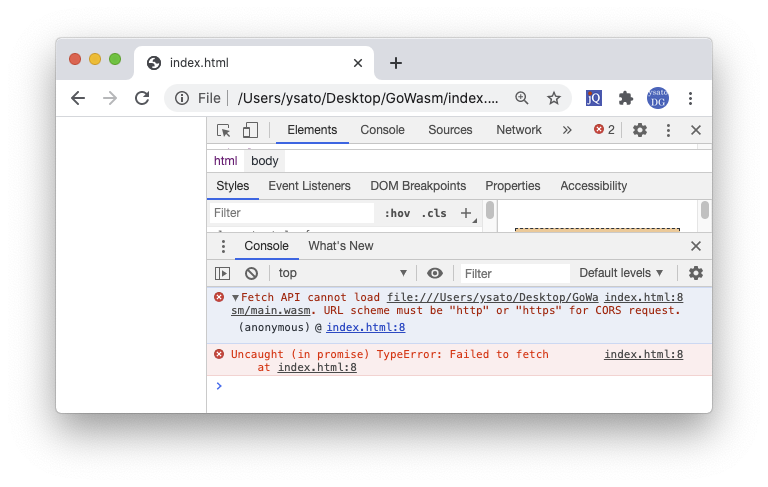This screenshot has width=768, height=487.
Task: Select the inspect element picker icon
Action: pyautogui.click(x=224, y=130)
